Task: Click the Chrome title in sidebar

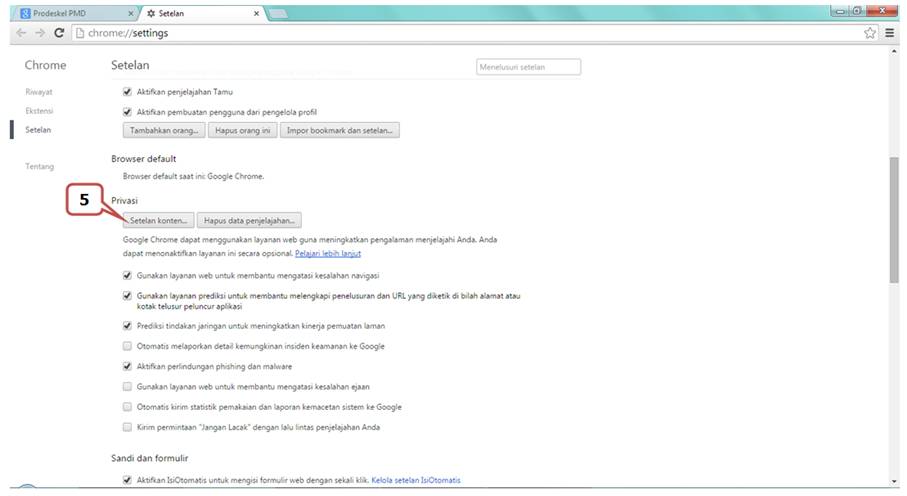Action: click(x=45, y=65)
